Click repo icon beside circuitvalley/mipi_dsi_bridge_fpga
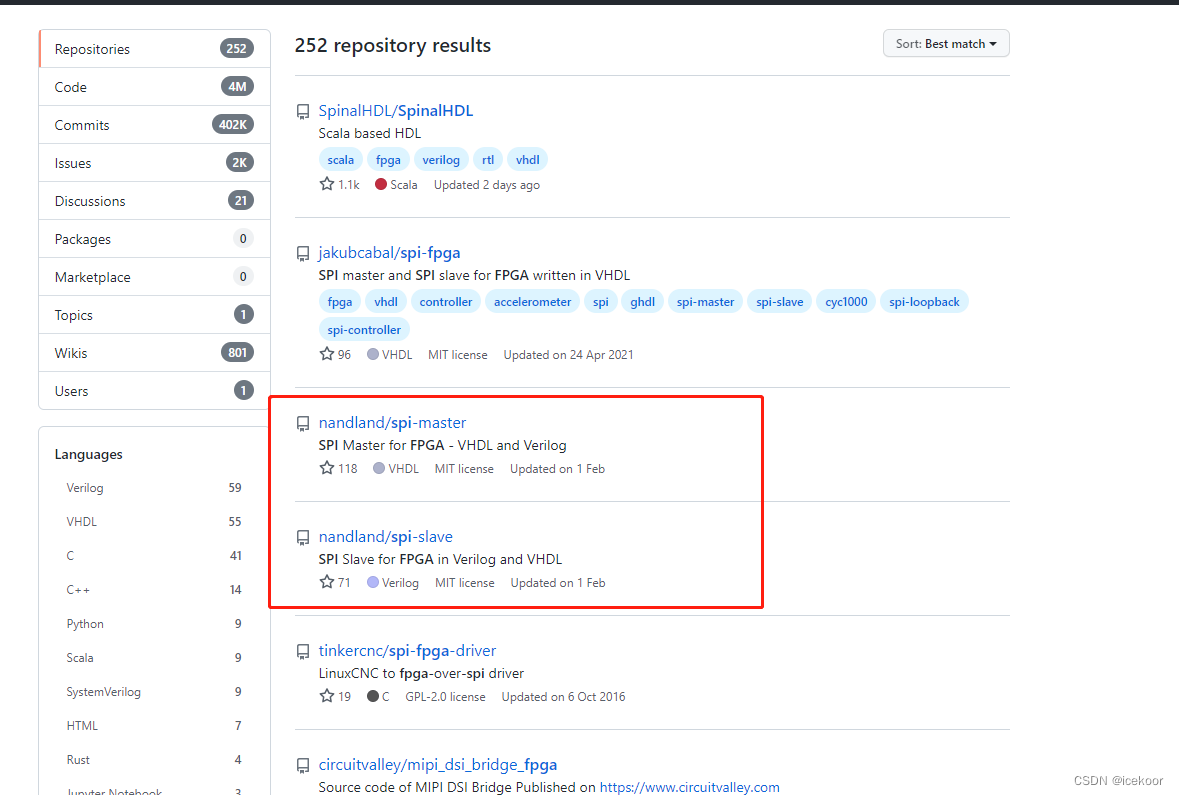Viewport: 1179px width, 795px height. (303, 766)
